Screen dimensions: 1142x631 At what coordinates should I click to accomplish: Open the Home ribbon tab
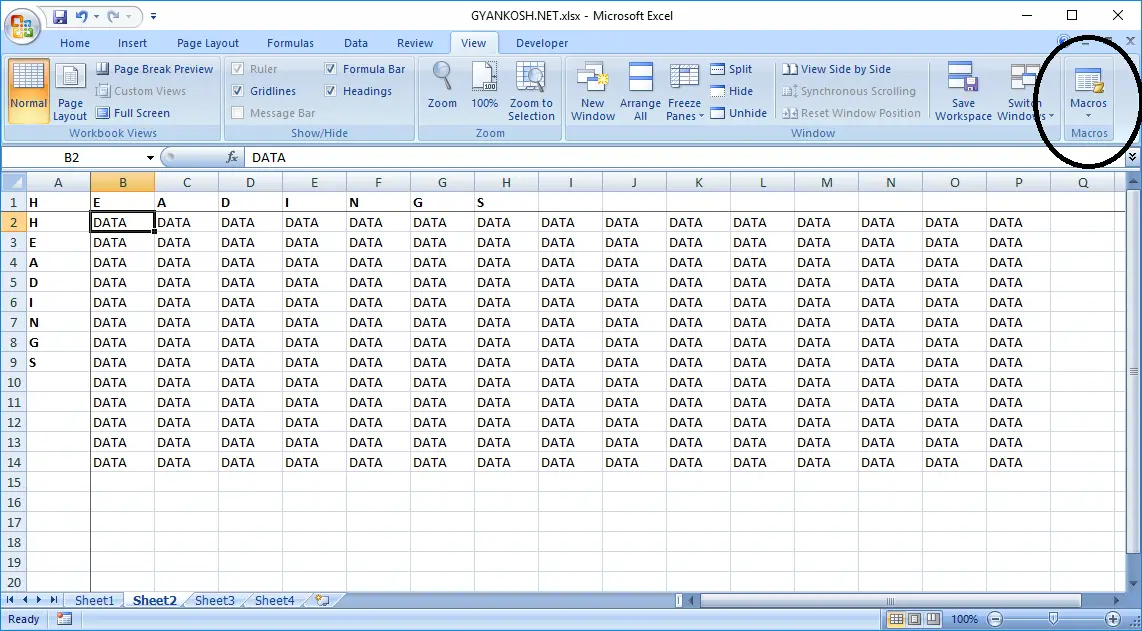(75, 43)
